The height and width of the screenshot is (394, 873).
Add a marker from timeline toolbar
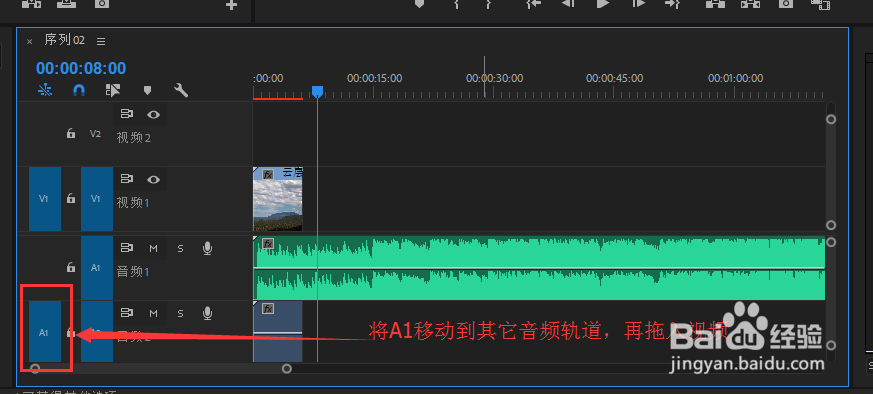[x=148, y=90]
